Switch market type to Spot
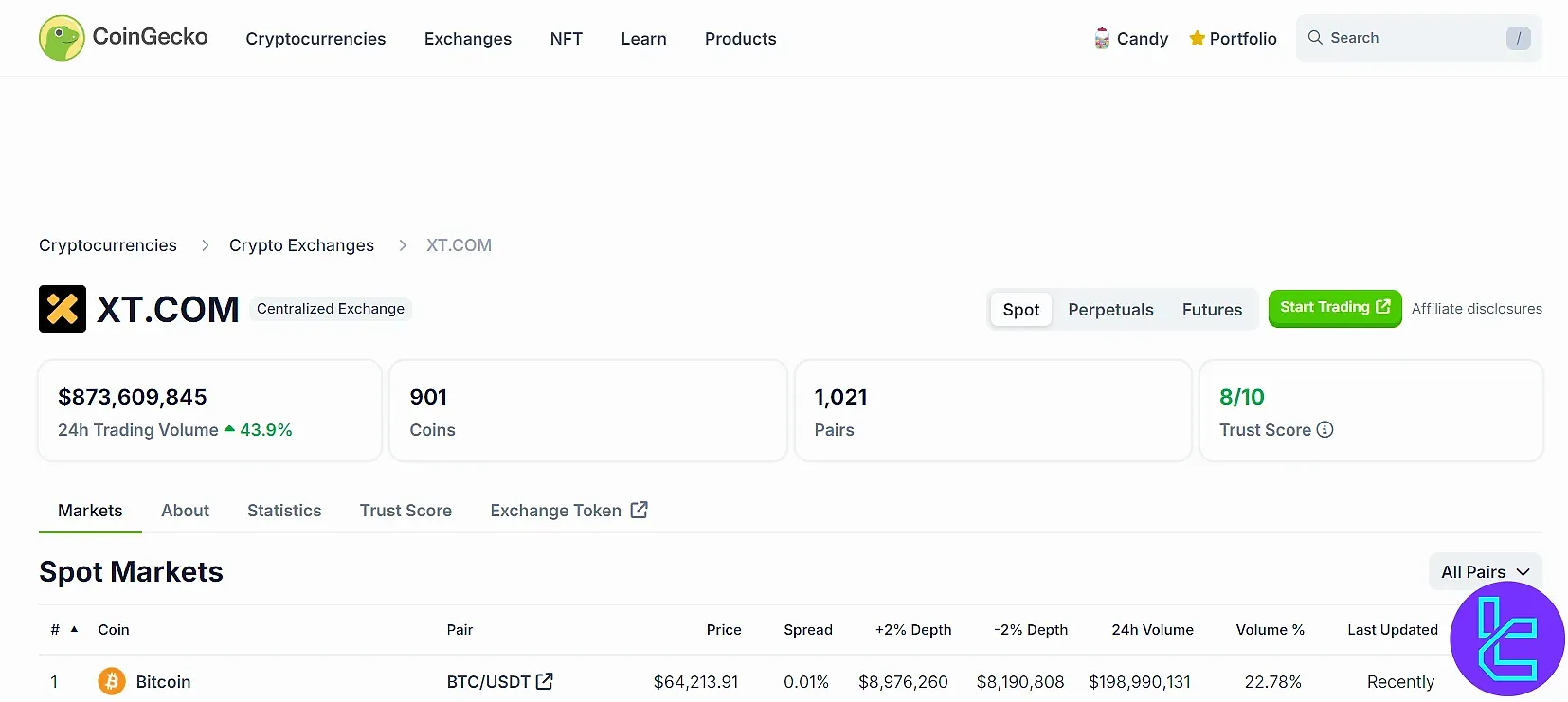 [1020, 310]
